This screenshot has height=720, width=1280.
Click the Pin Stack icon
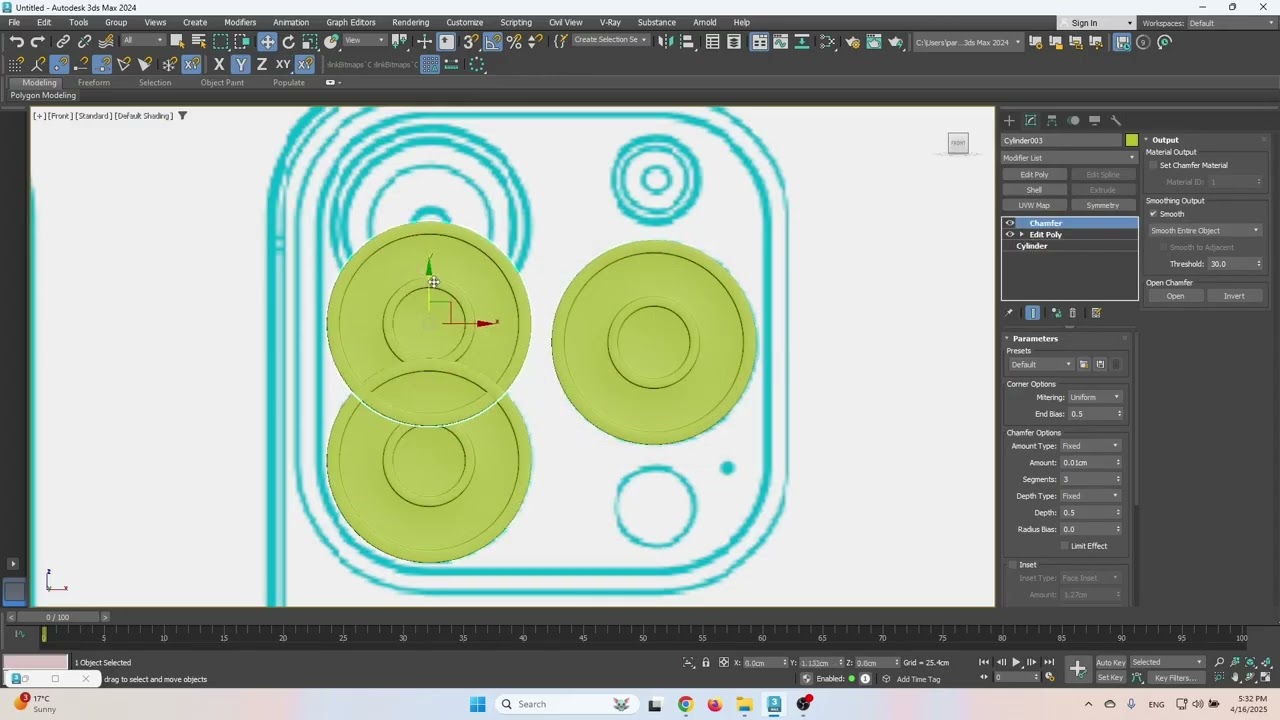[1009, 313]
